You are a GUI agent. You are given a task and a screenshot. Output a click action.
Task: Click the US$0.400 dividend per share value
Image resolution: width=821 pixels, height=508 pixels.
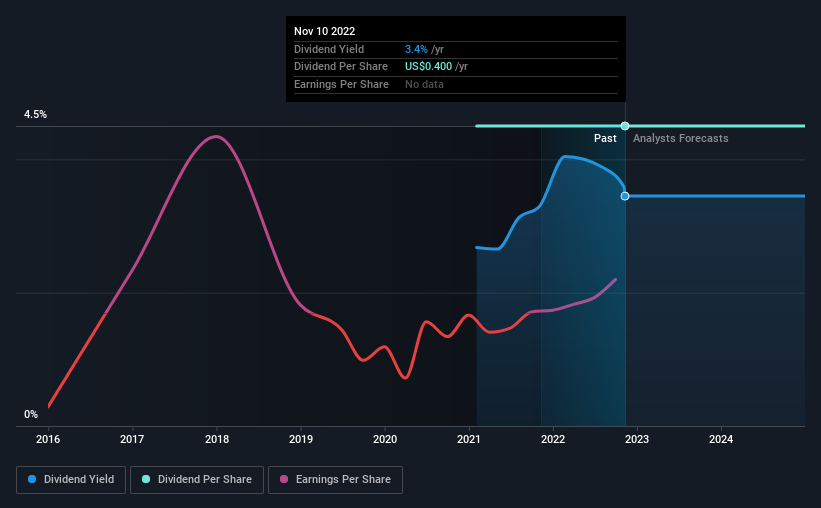click(x=428, y=67)
